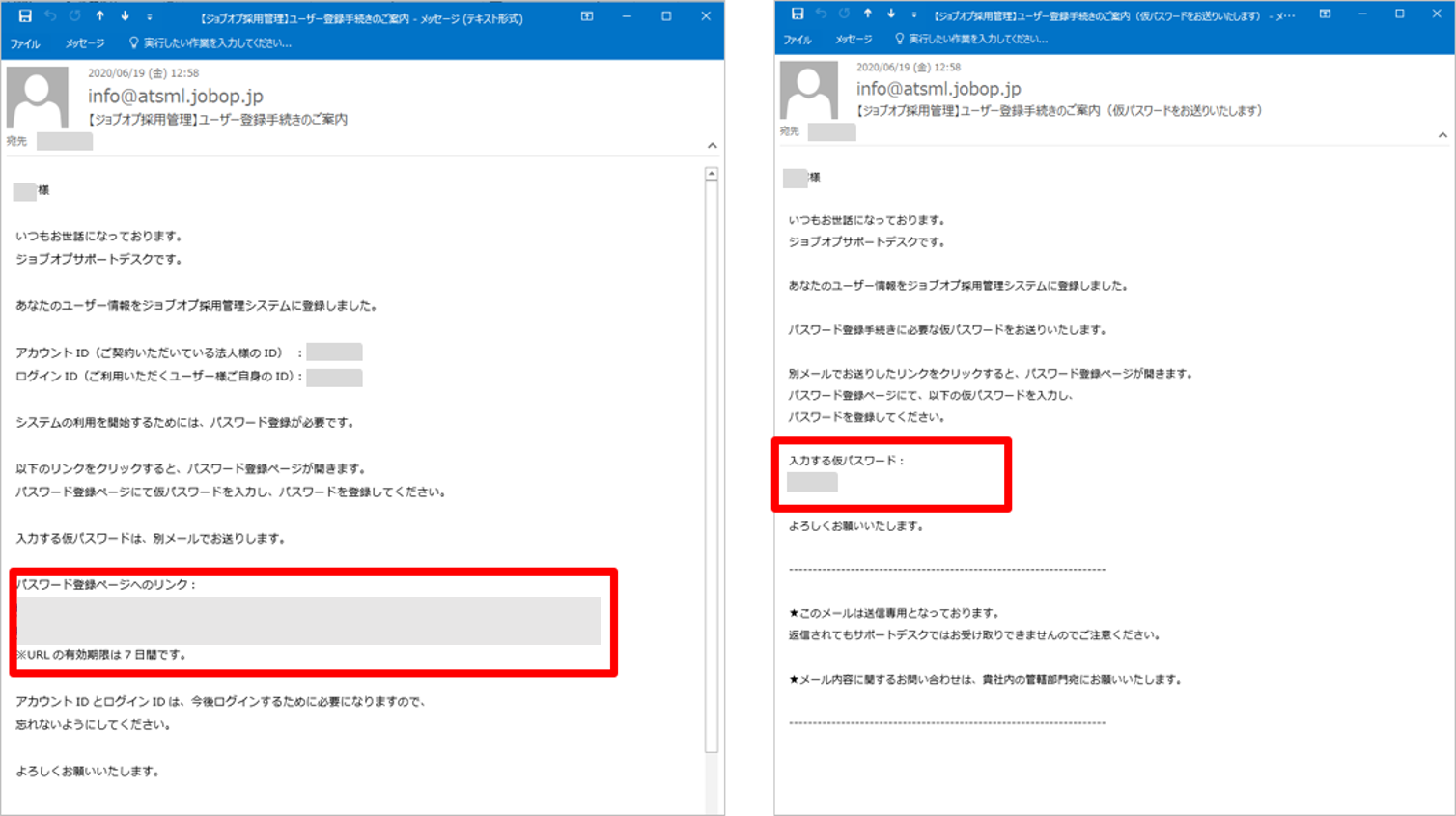Image resolution: width=1456 pixels, height=816 pixels.
Task: Open Ribbon Display Options in the right window
Action: pyautogui.click(x=1325, y=14)
